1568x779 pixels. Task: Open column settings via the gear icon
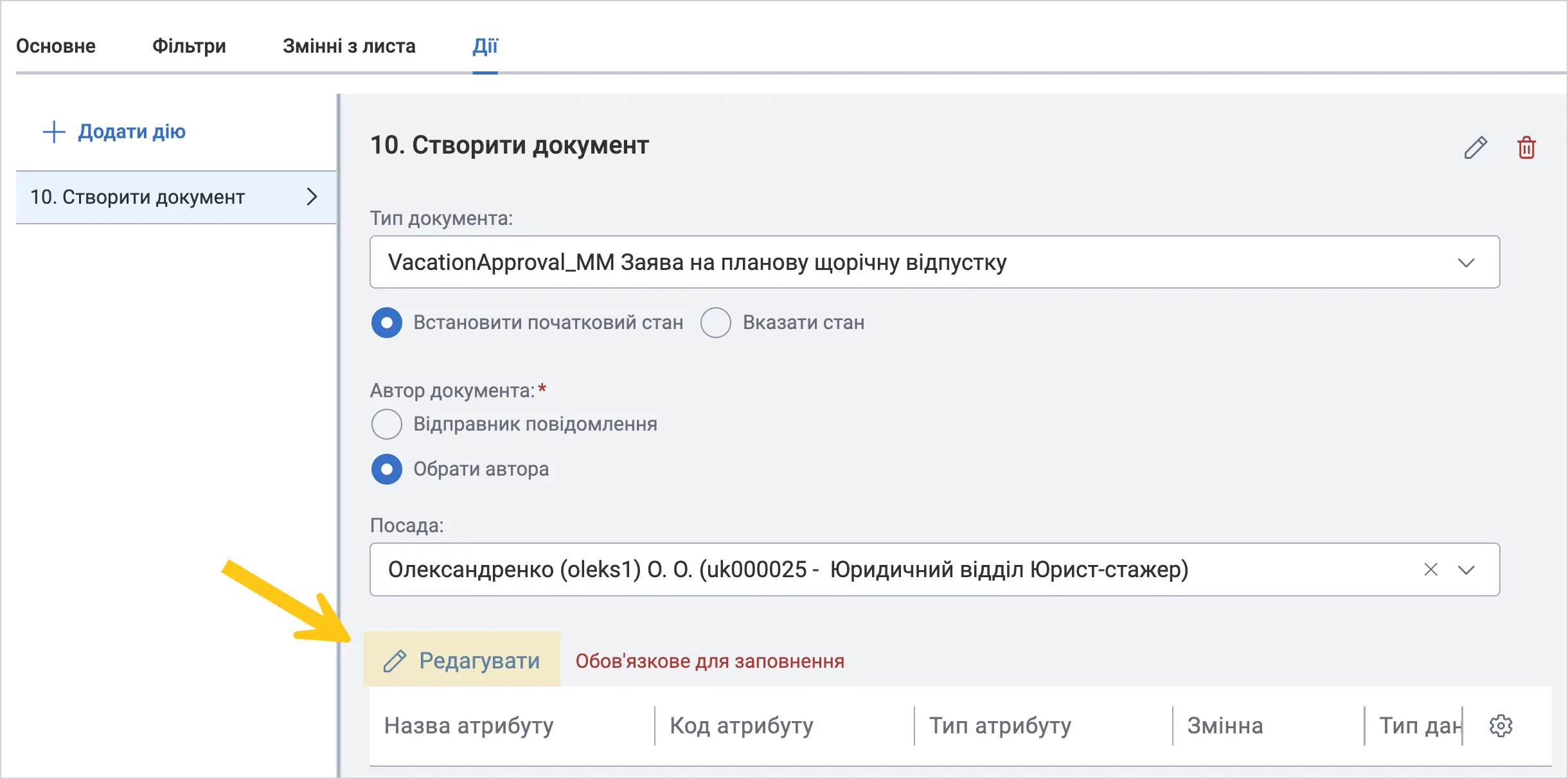tap(1501, 726)
